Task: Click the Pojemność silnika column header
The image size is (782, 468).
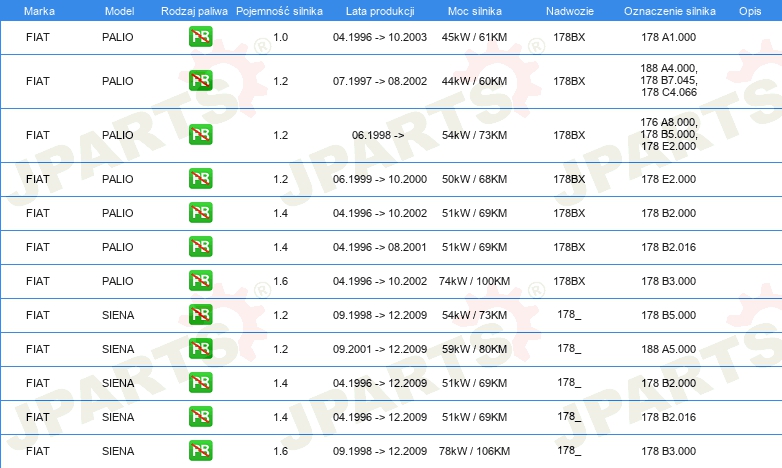Action: click(279, 11)
